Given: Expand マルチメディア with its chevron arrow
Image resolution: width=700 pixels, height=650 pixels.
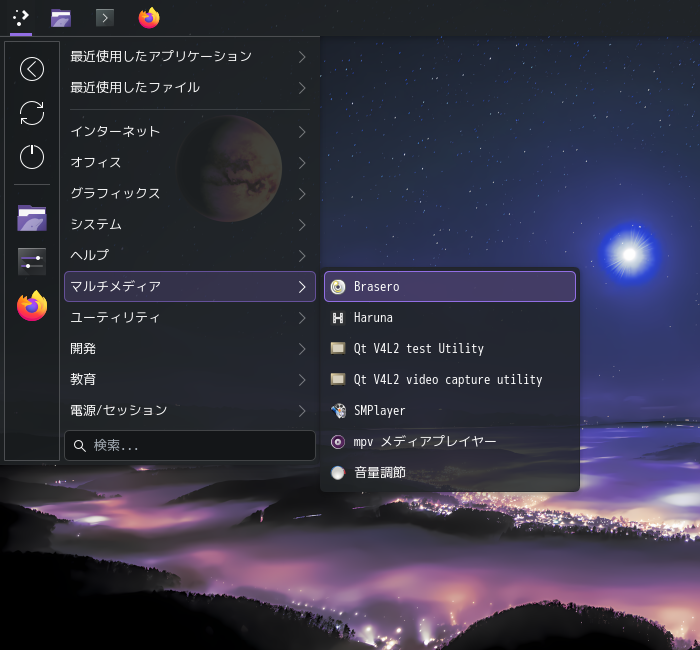Looking at the screenshot, I should coord(302,287).
